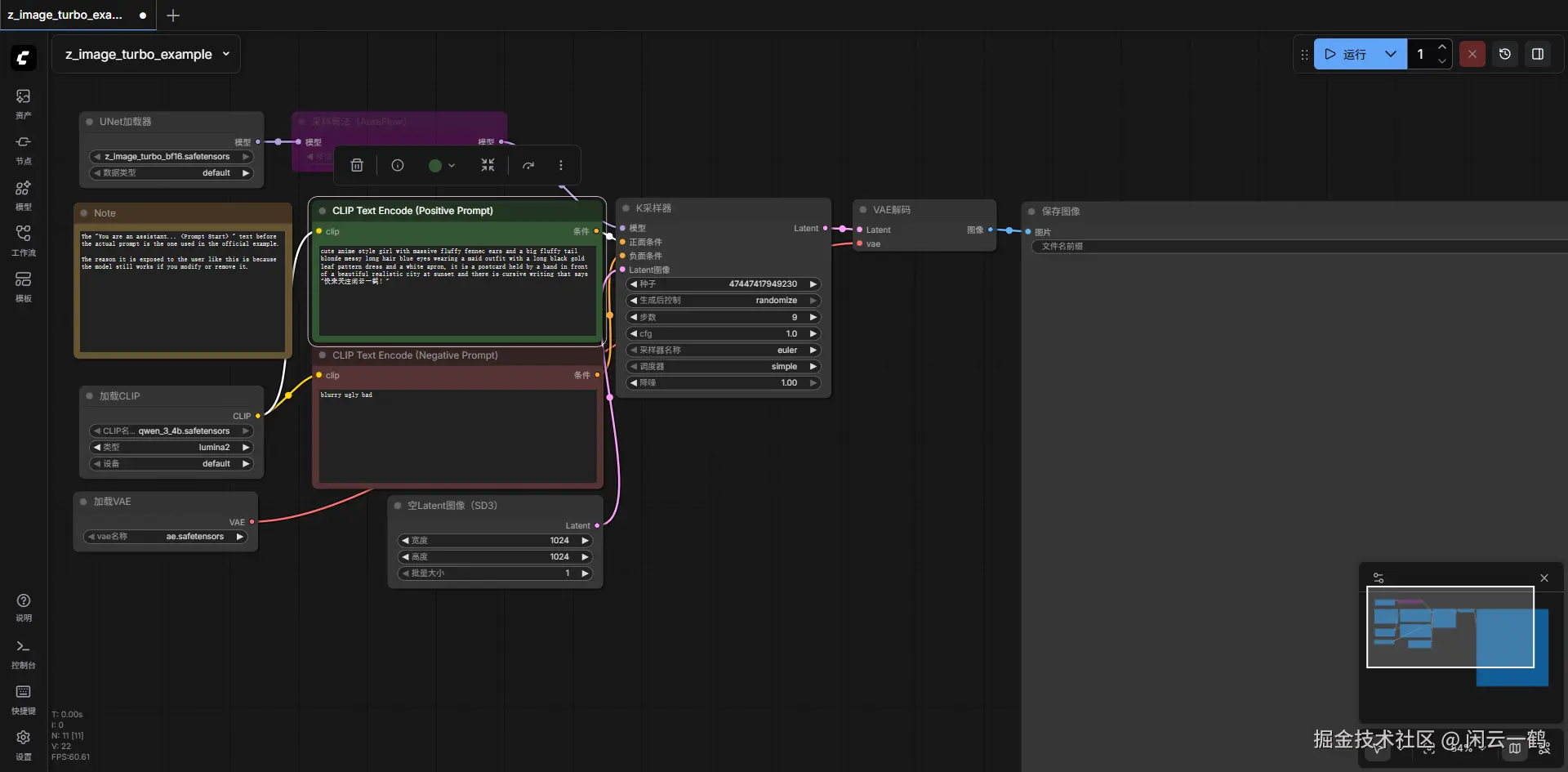The height and width of the screenshot is (772, 1568).
Task: Add a new workflow tab
Action: pyautogui.click(x=173, y=15)
